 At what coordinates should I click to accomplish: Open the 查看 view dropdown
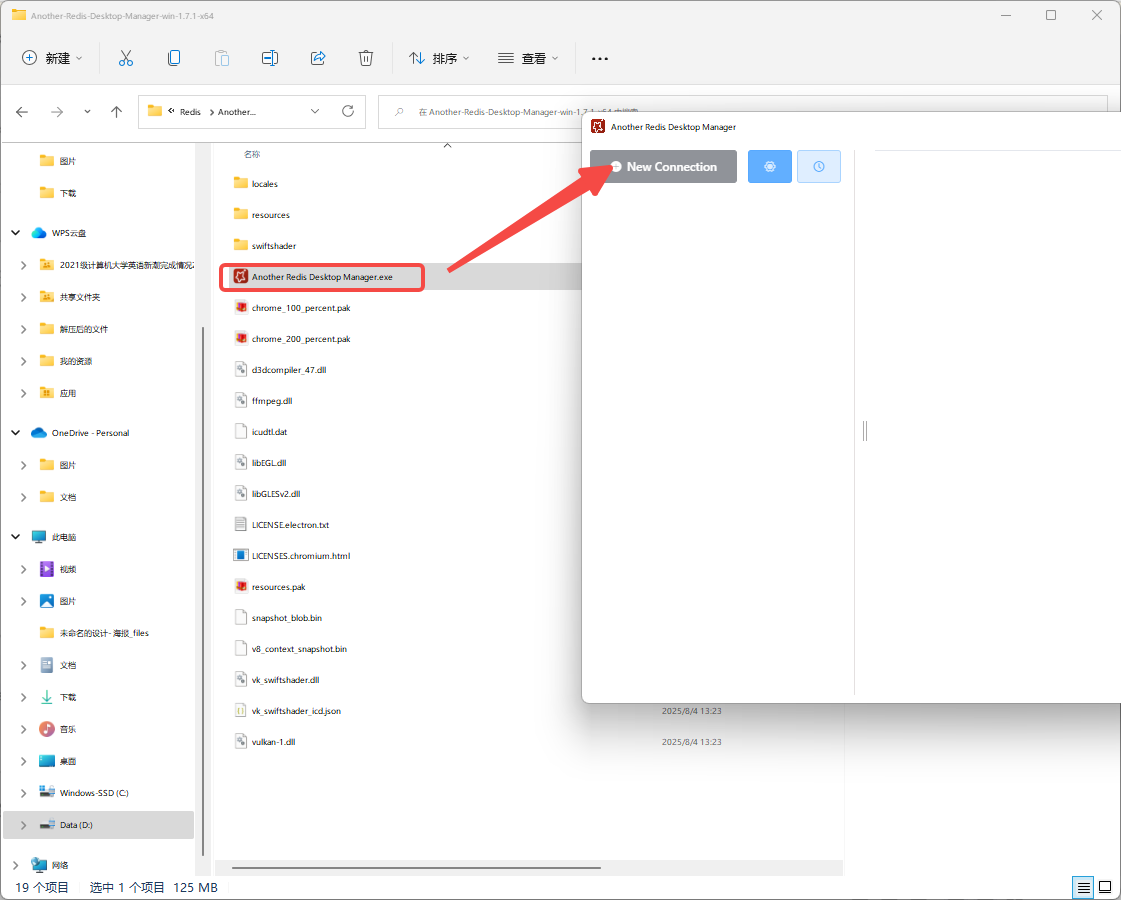528,59
